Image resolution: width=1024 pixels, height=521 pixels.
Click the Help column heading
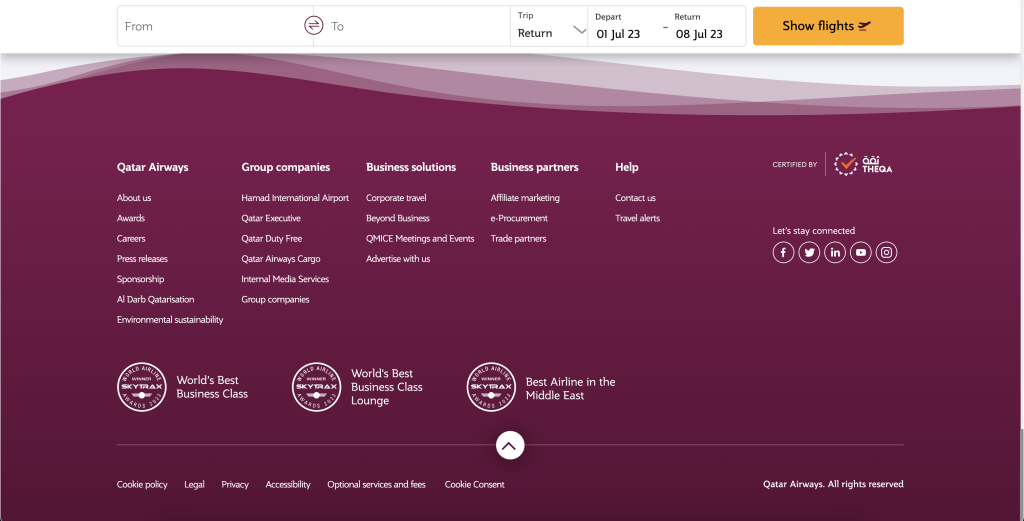626,167
